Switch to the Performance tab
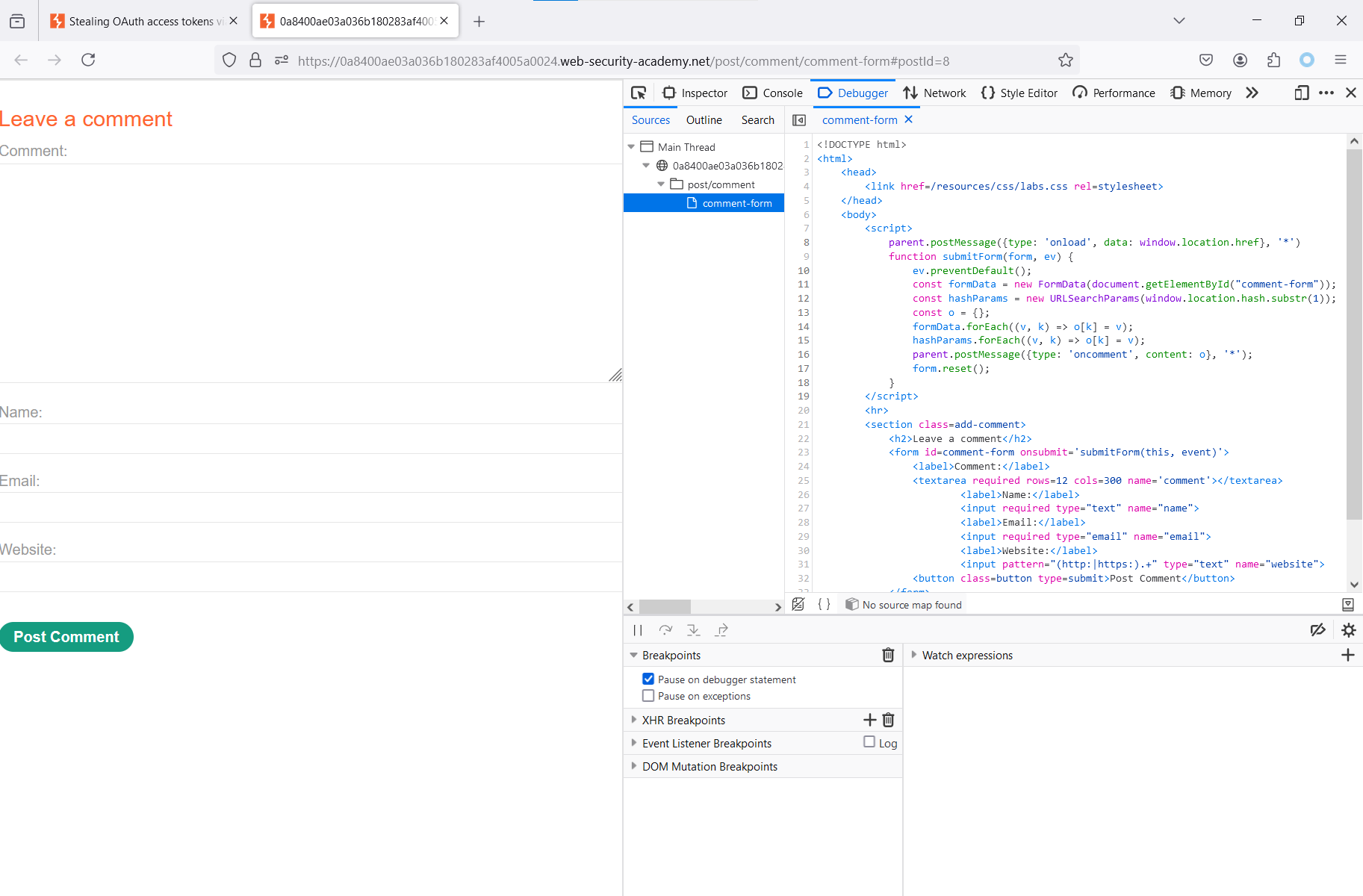The image size is (1363, 896). click(1114, 93)
